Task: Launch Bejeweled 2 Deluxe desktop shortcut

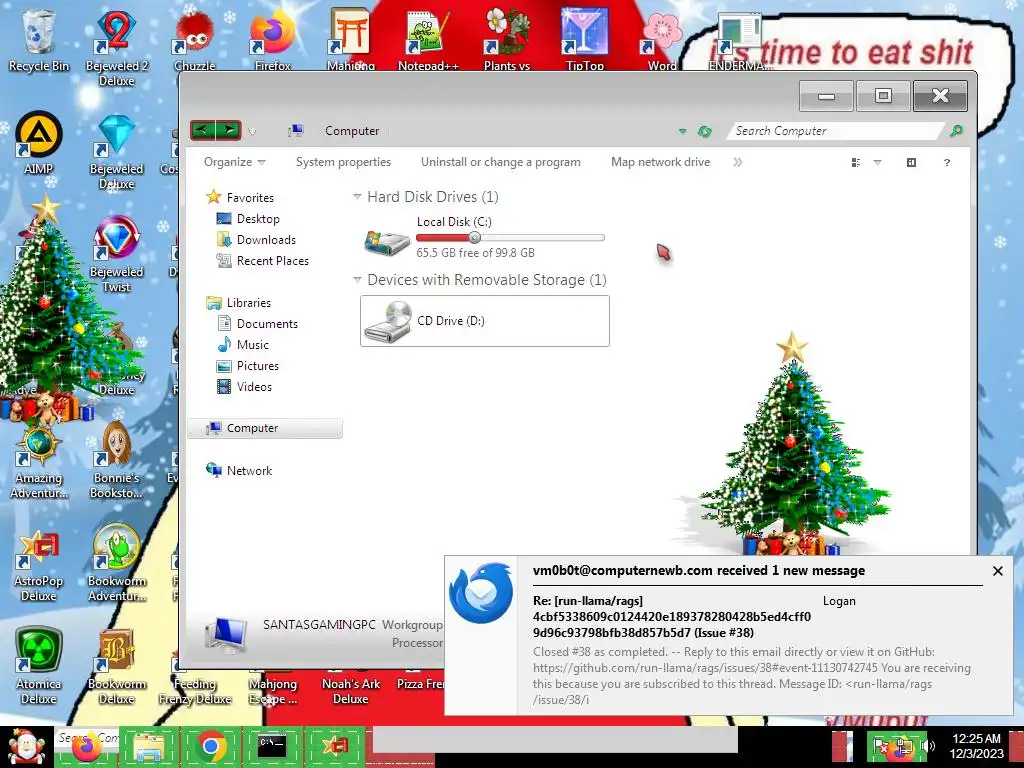Action: pos(116,47)
